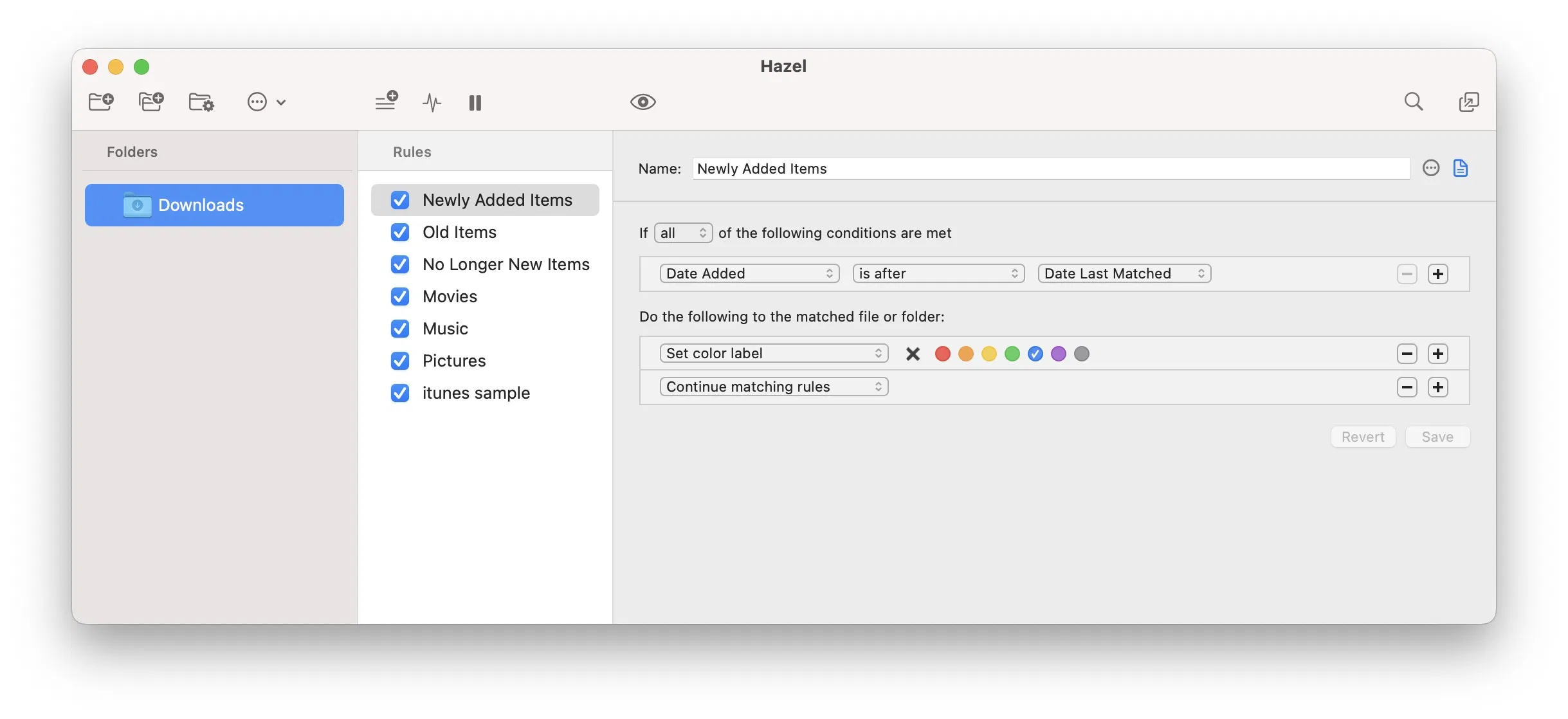Viewport: 1568px width, 719px height.
Task: Disable the Old Items rule
Action: (x=399, y=232)
